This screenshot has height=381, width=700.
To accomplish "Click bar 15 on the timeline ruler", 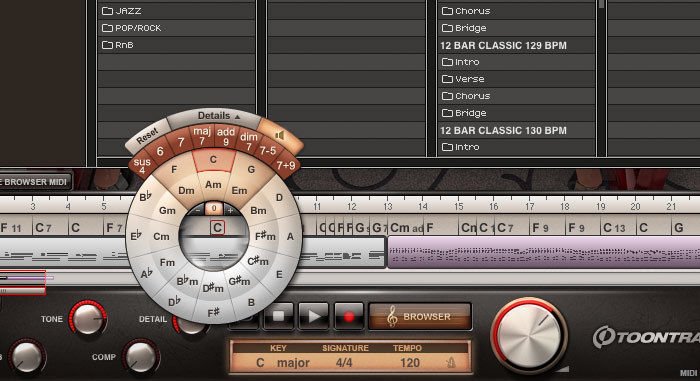I will tap(458, 206).
